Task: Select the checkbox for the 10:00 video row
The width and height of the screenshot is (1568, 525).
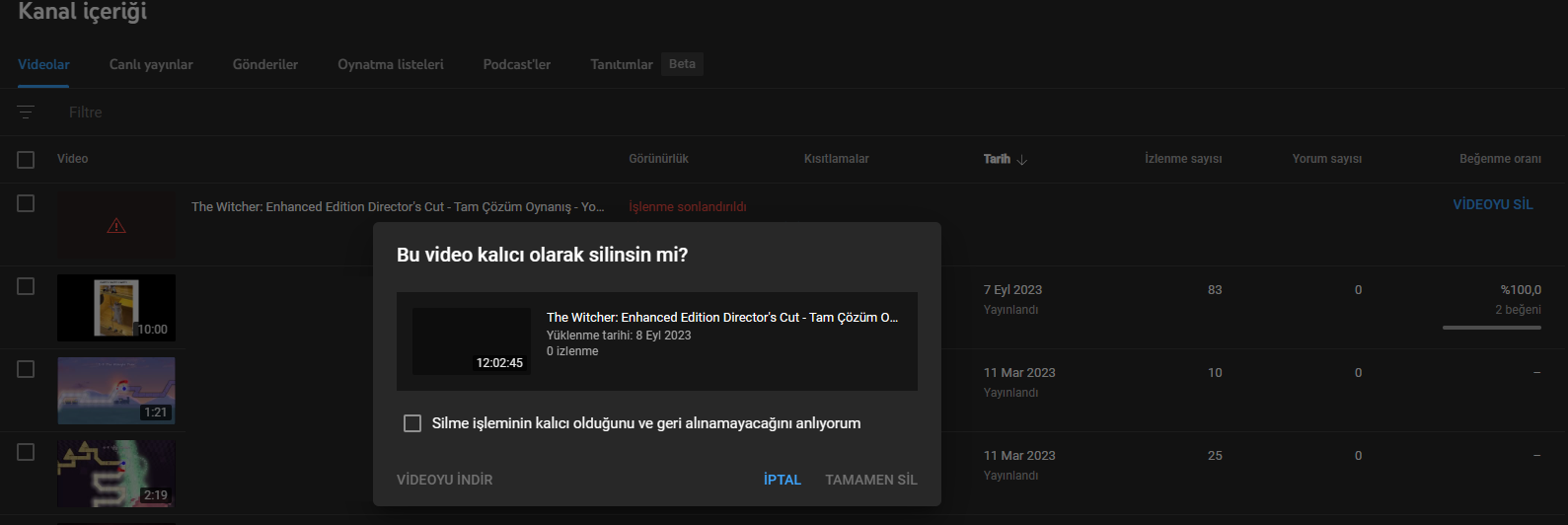Action: point(26,286)
